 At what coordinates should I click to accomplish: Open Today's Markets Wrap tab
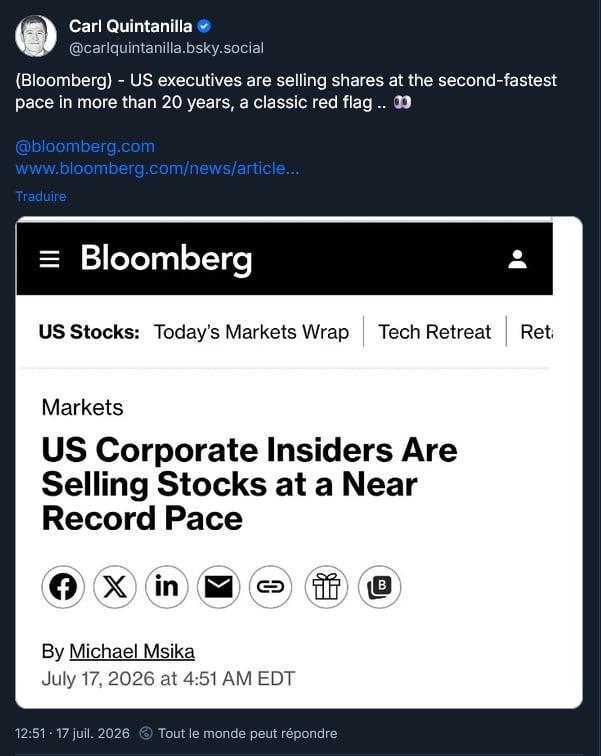coord(251,332)
